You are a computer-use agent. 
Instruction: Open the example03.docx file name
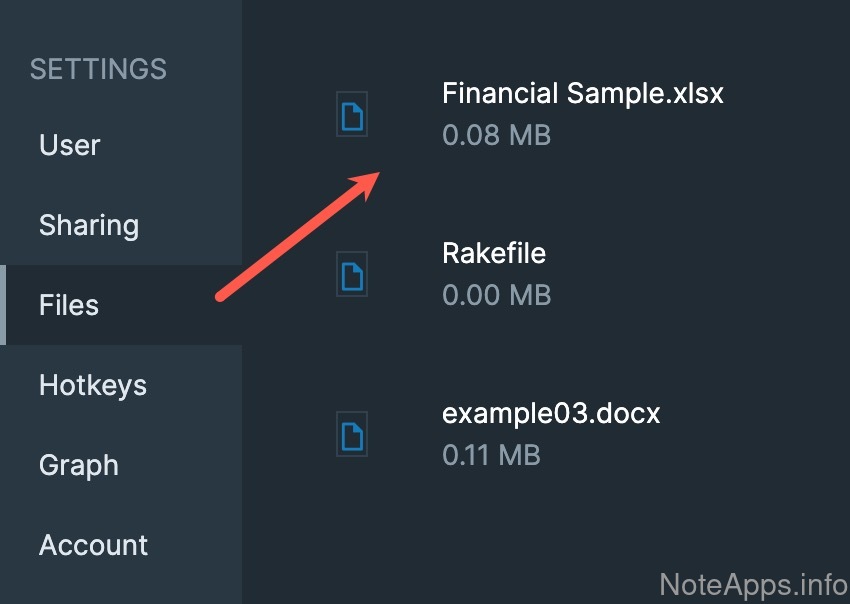click(551, 413)
